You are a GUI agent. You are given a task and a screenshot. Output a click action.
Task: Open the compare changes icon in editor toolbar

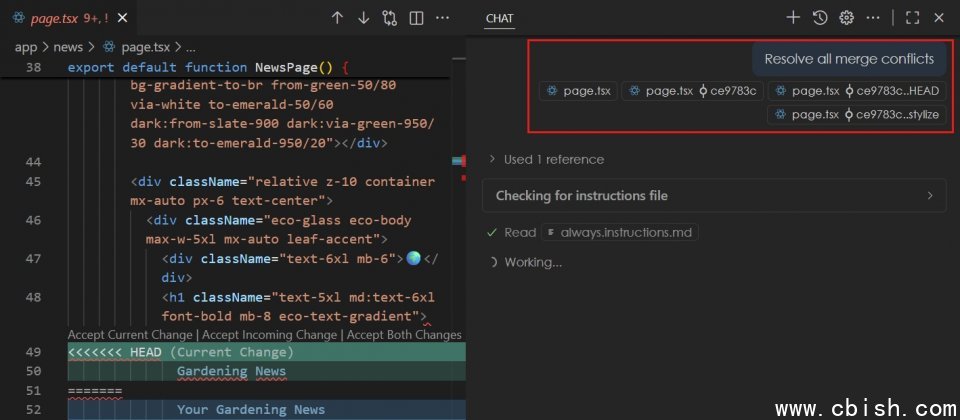point(390,18)
